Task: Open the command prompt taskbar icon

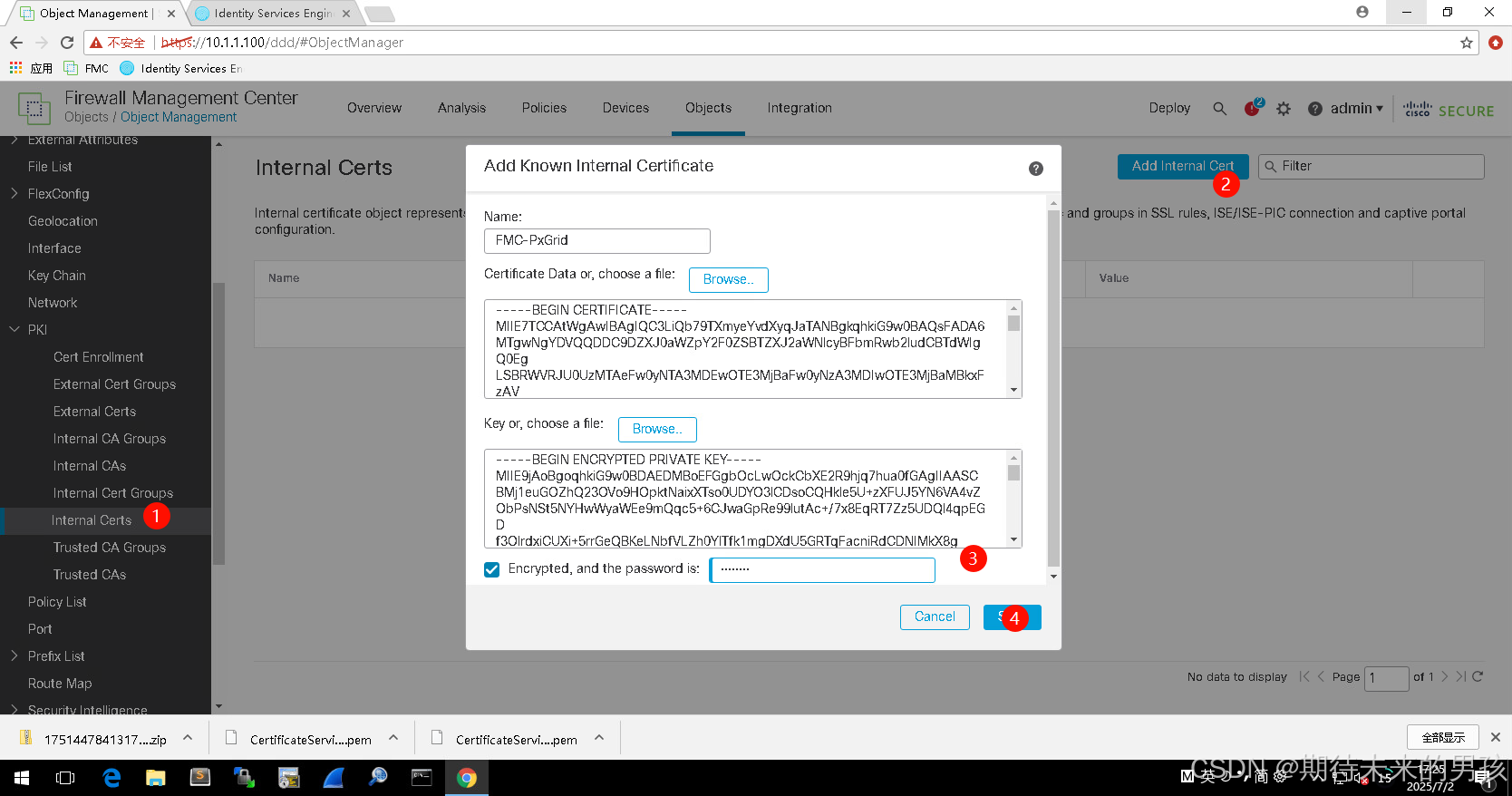Action: (422, 778)
